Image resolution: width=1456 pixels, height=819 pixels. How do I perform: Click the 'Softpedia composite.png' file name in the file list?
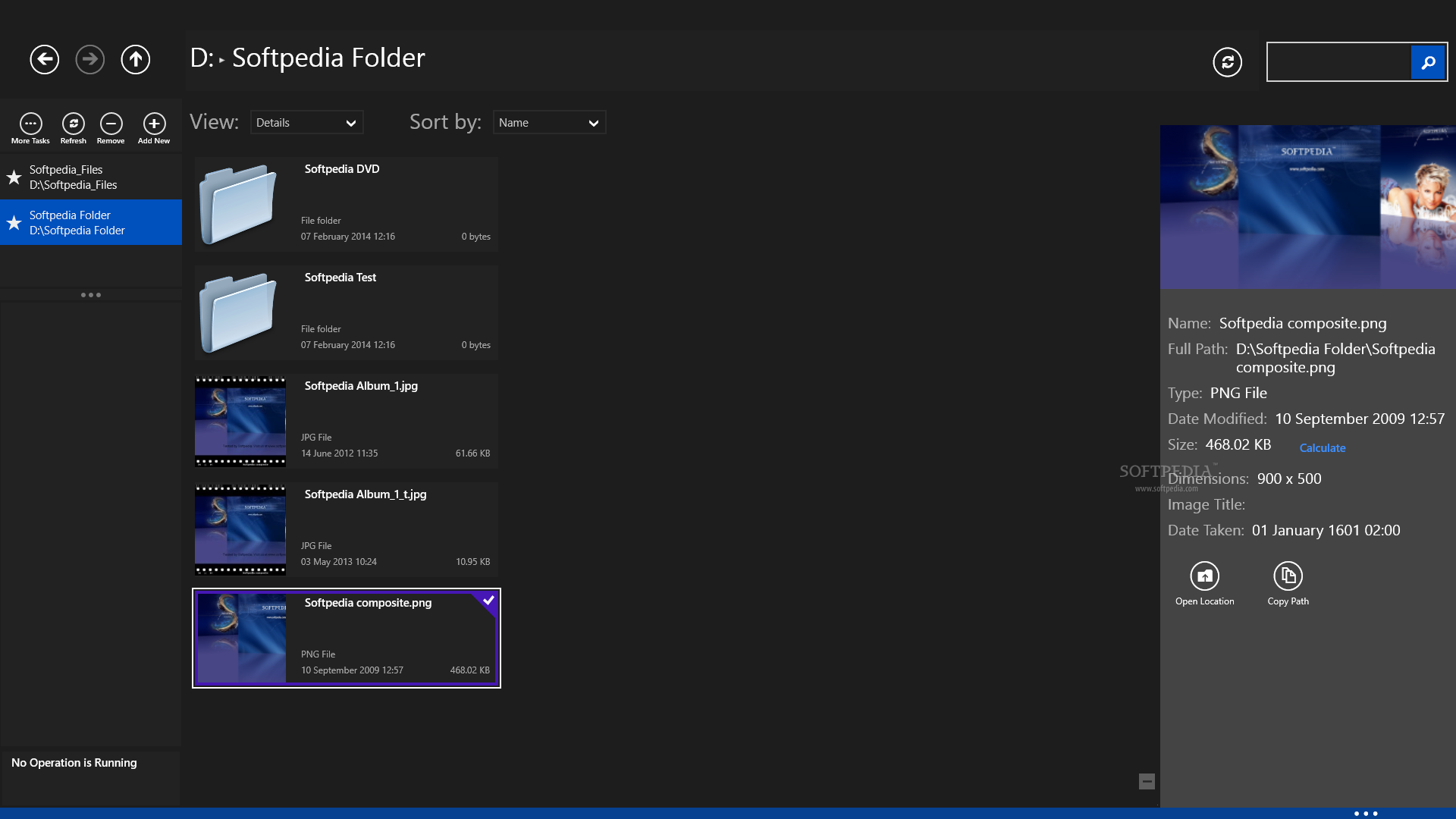[x=368, y=603]
